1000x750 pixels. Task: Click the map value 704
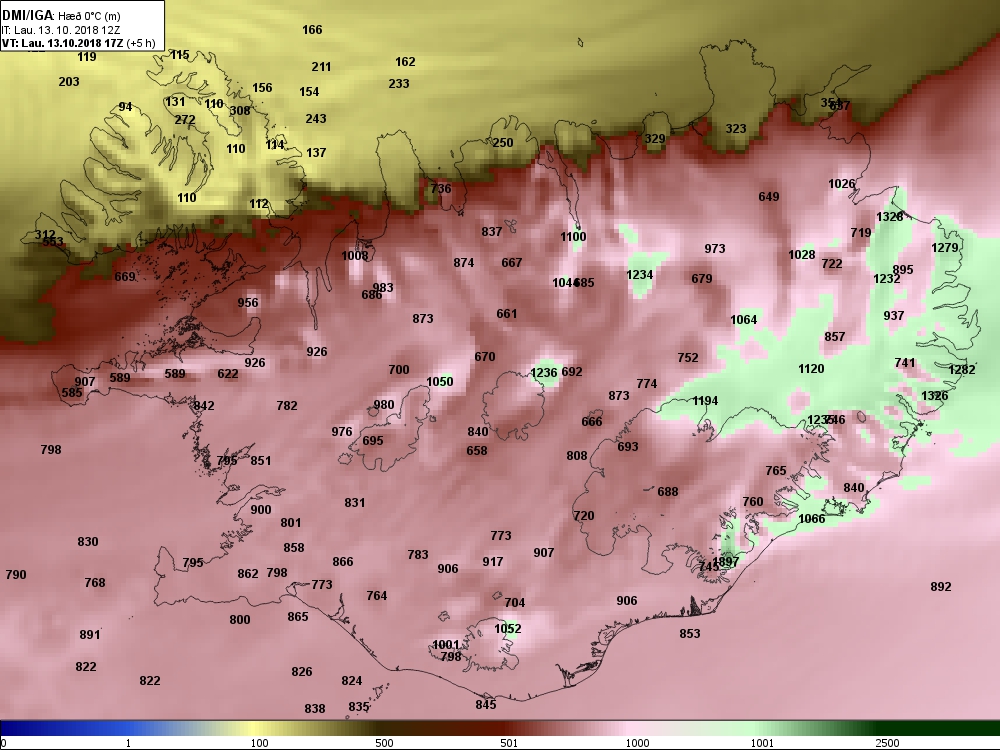pos(515,603)
